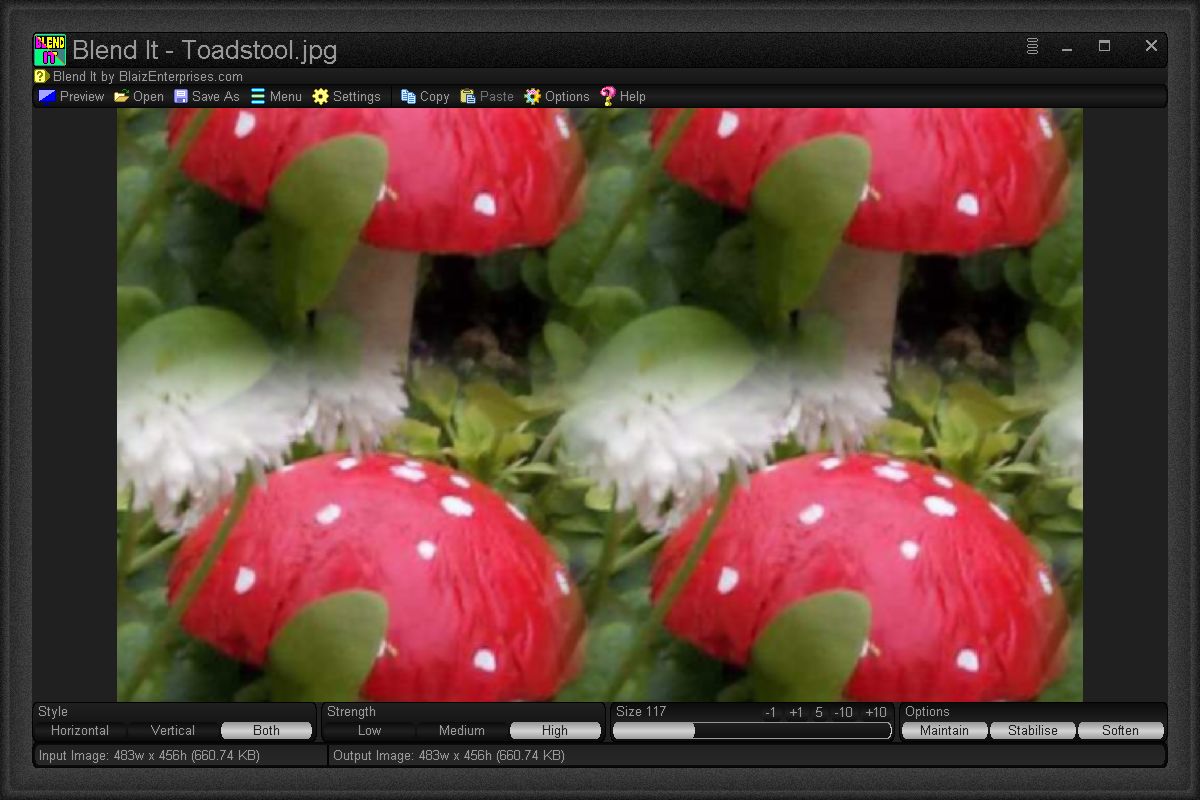The width and height of the screenshot is (1200, 800).
Task: Click the blended toadstool image preview
Action: 600,405
